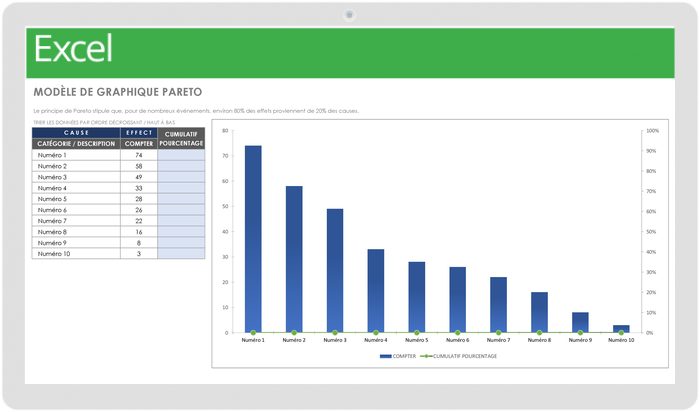Select the Numéro 9 table cell
The width and height of the screenshot is (700, 412).
(76, 242)
